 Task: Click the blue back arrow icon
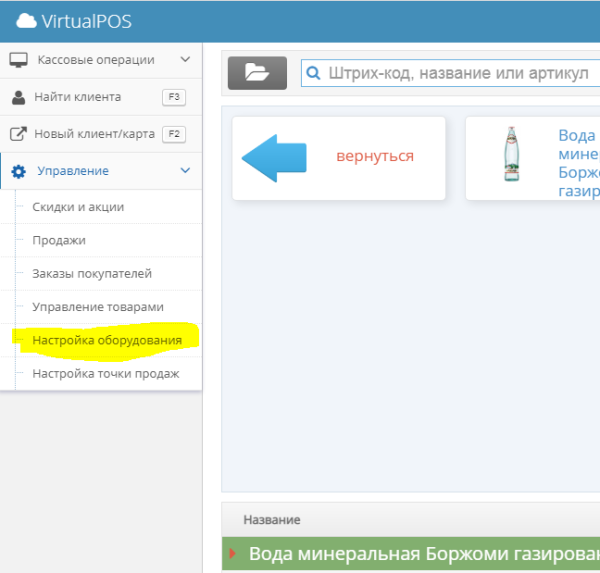tap(274, 158)
